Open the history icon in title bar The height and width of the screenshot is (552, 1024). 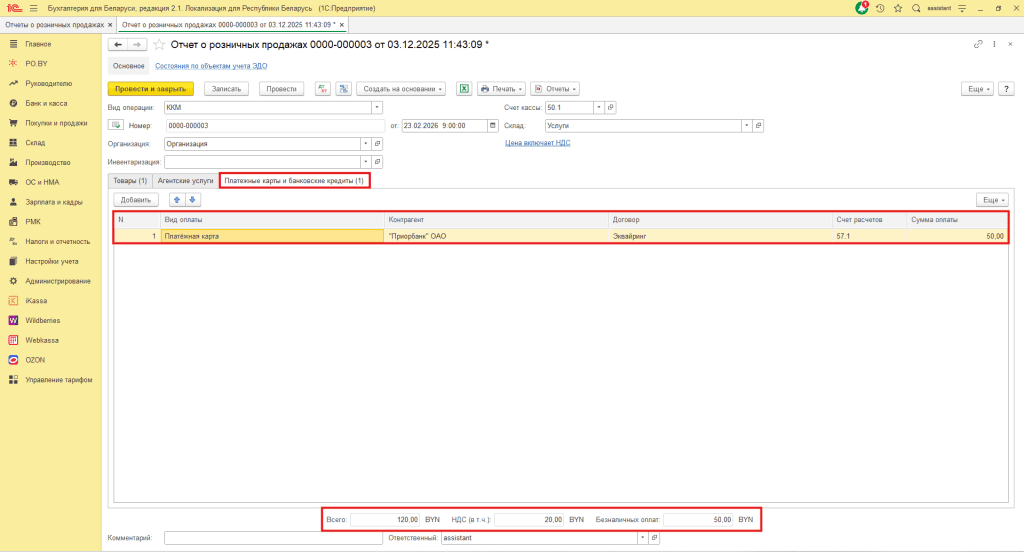(880, 8)
